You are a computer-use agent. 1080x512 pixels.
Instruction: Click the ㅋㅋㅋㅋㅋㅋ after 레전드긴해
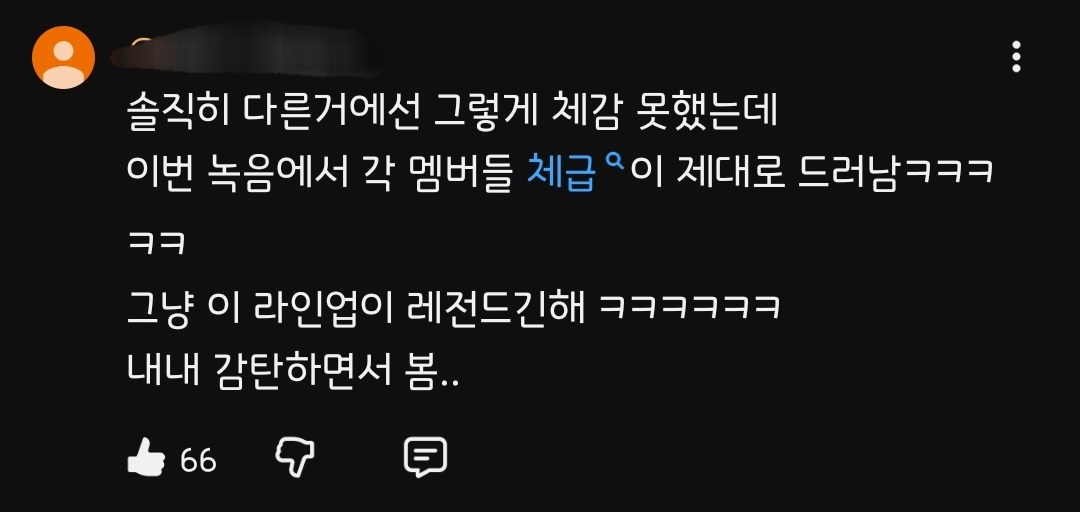(689, 307)
